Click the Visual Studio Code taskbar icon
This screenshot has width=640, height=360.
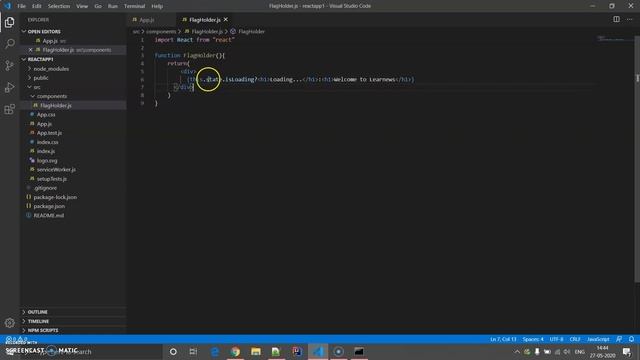click(318, 351)
